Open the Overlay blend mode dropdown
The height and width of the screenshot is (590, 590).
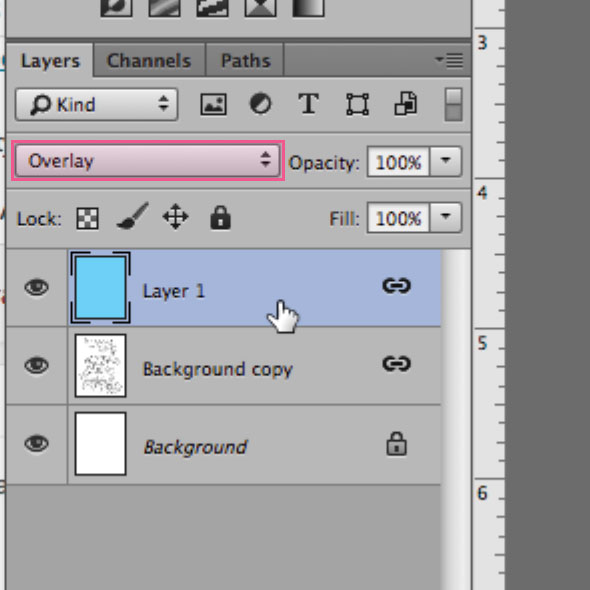tap(148, 161)
